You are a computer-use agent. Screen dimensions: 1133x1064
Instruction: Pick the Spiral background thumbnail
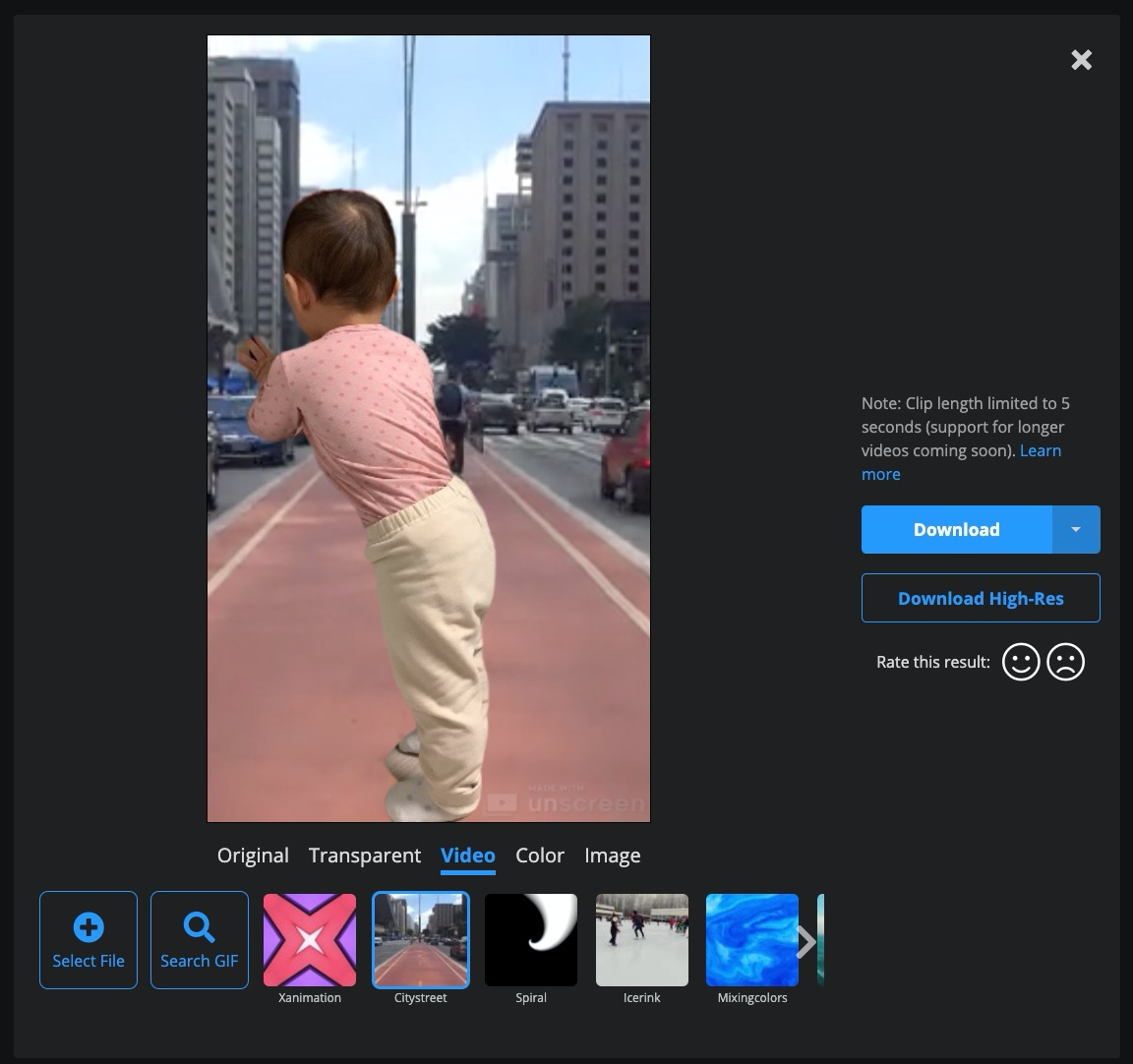point(531,940)
